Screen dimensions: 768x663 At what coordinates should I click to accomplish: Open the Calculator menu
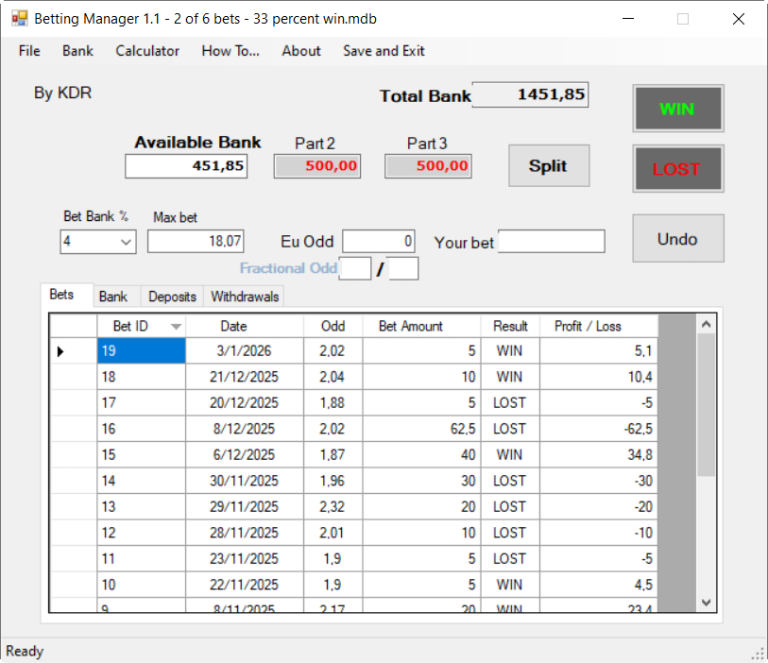(147, 51)
